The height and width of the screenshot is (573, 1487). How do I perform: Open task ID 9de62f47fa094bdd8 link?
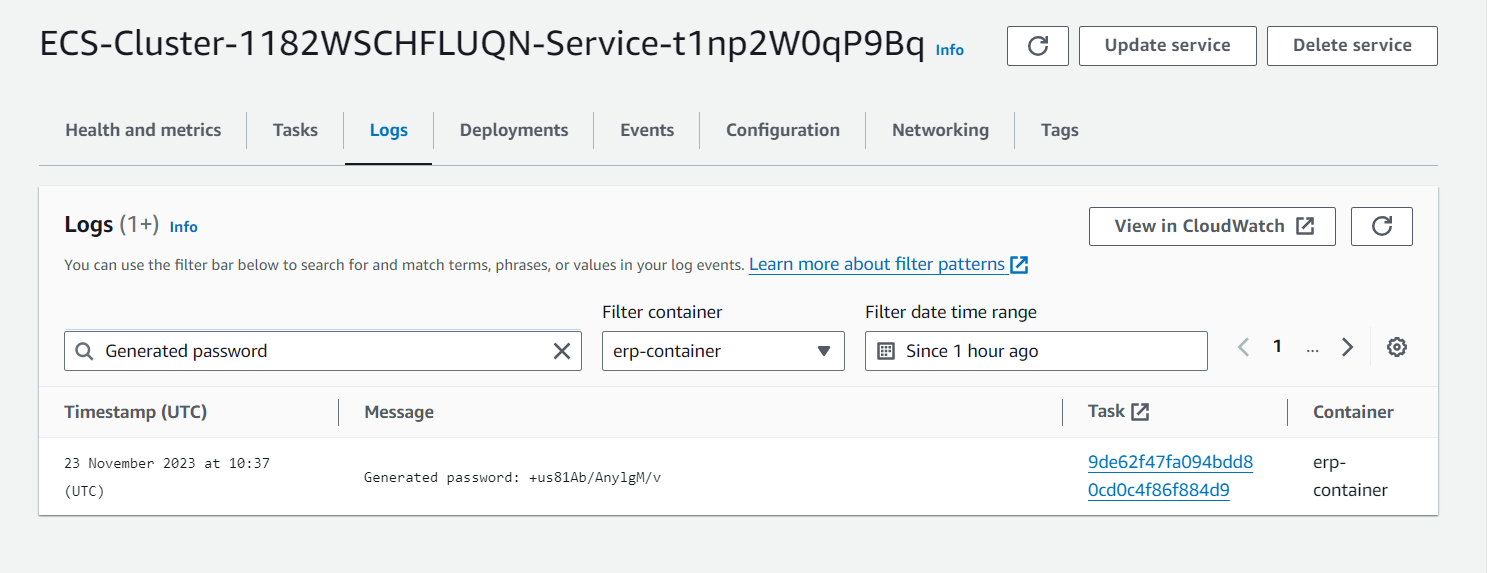coord(1170,476)
